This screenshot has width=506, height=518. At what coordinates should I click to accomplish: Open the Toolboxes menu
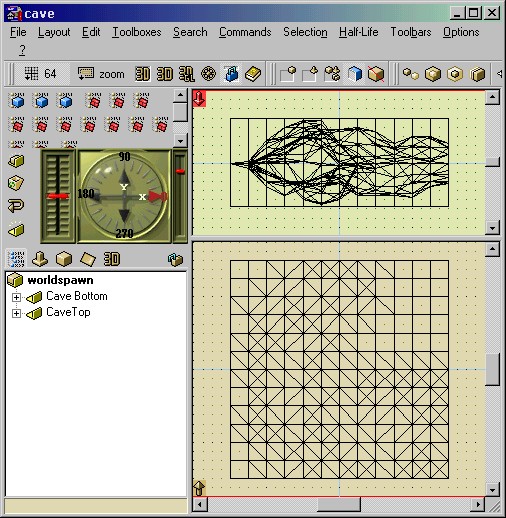click(x=137, y=32)
